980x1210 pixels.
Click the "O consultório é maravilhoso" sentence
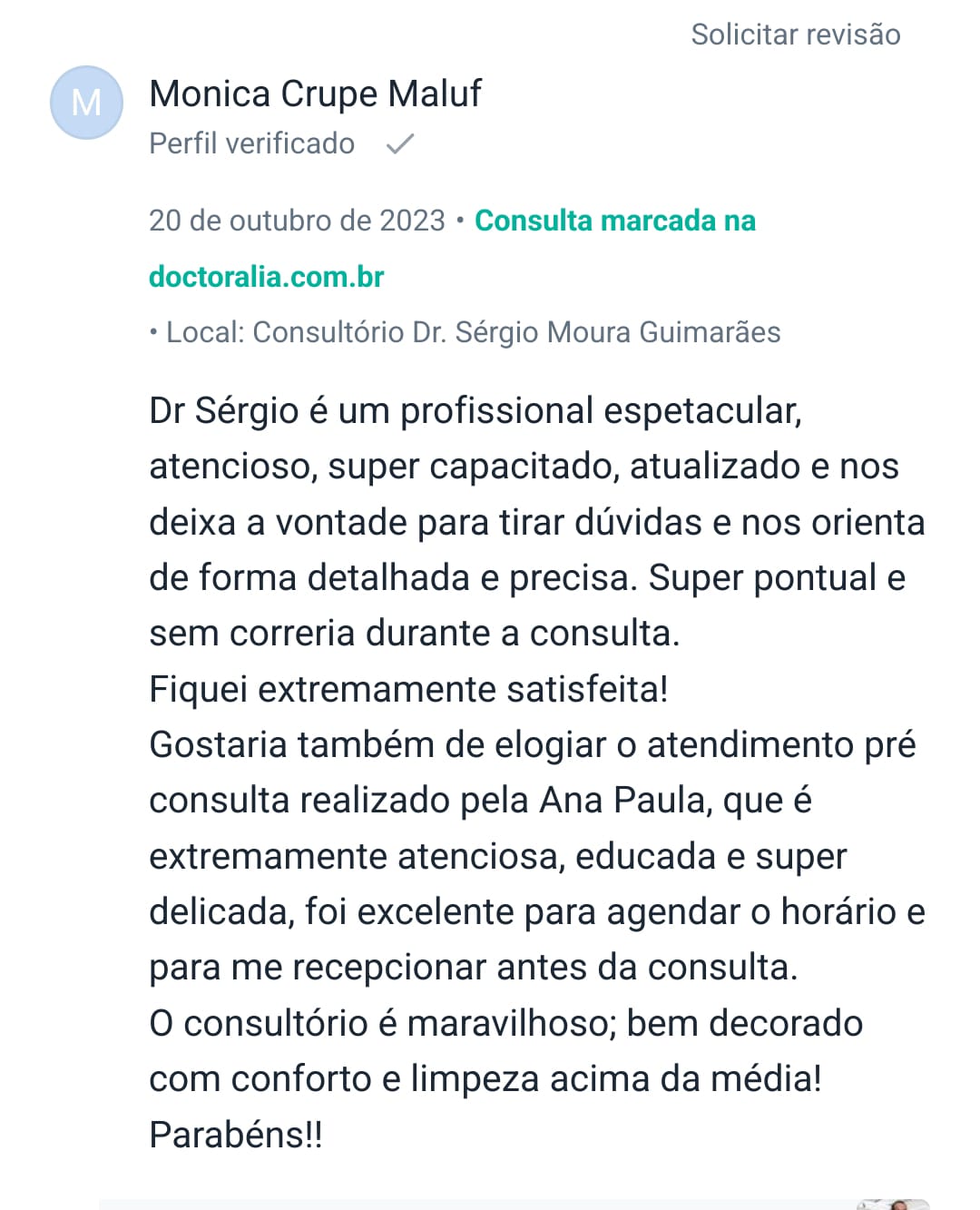tap(505, 1023)
